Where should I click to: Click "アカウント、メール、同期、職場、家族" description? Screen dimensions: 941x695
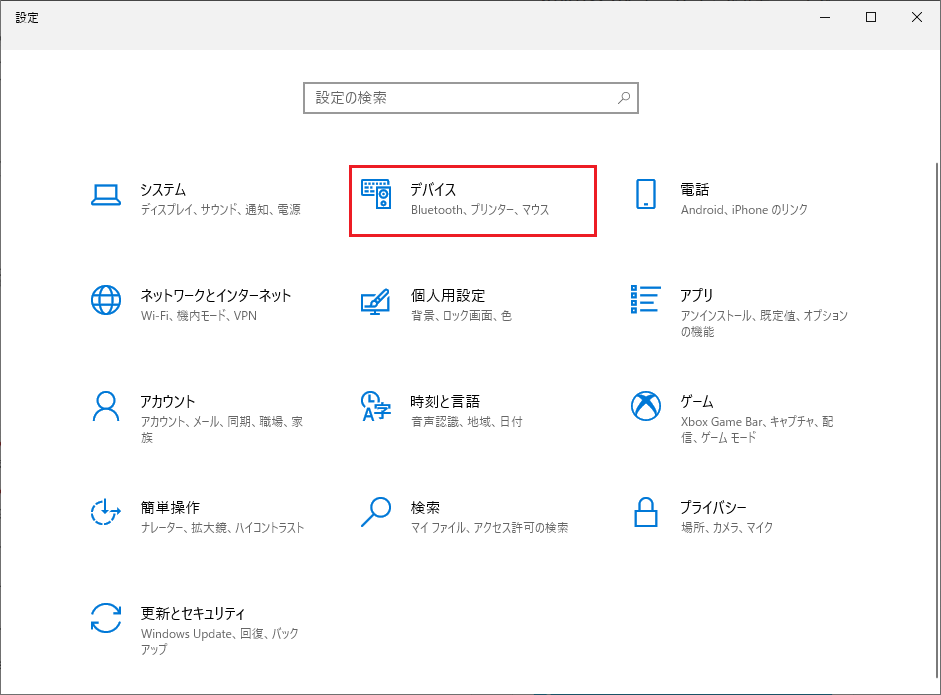click(221, 430)
